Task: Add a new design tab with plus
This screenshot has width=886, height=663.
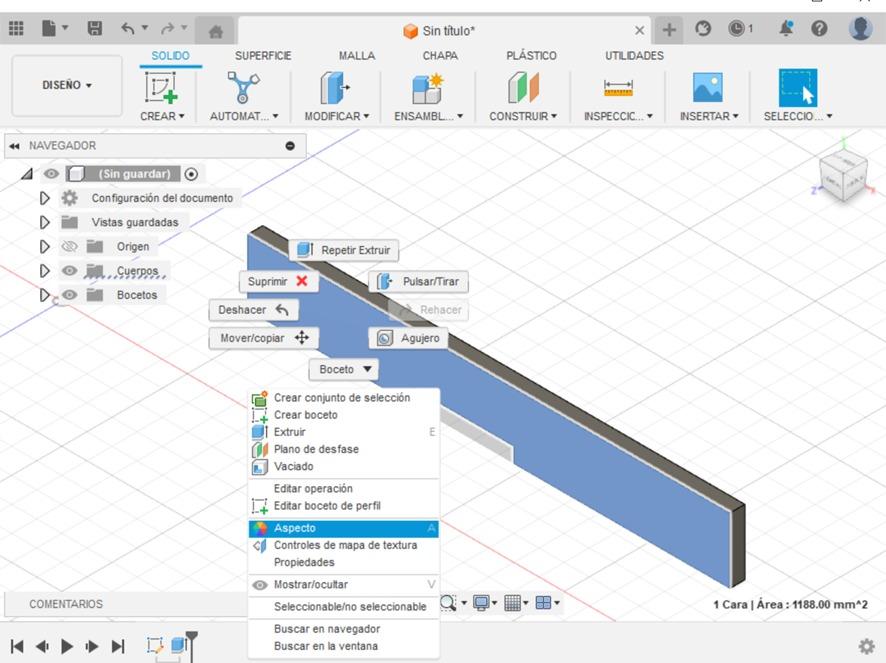Action: pos(669,29)
